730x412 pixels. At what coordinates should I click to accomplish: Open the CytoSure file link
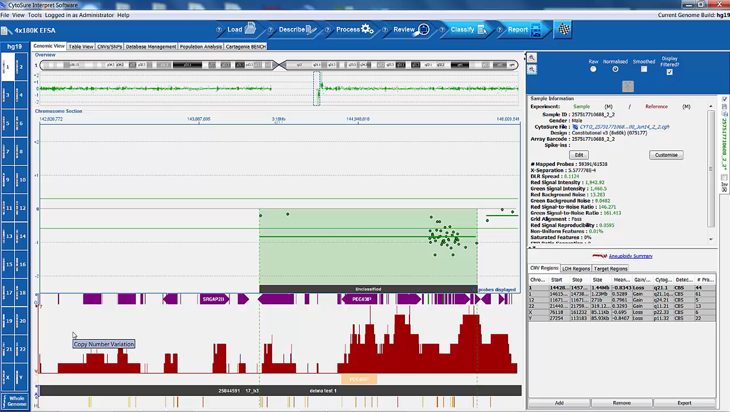624,127
